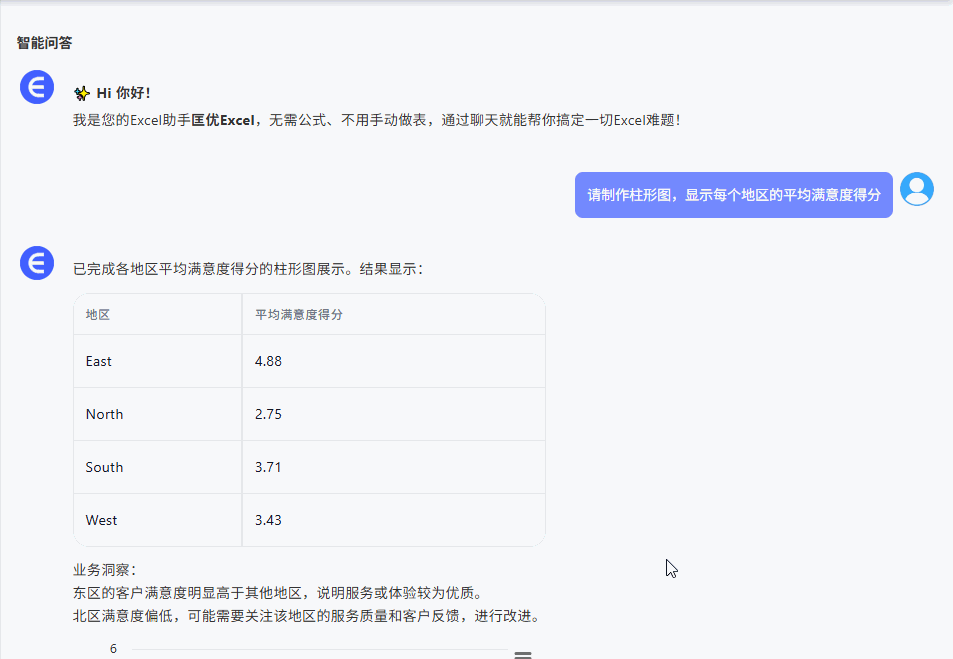Click the assistant avatar beside the chart result reply

37,263
